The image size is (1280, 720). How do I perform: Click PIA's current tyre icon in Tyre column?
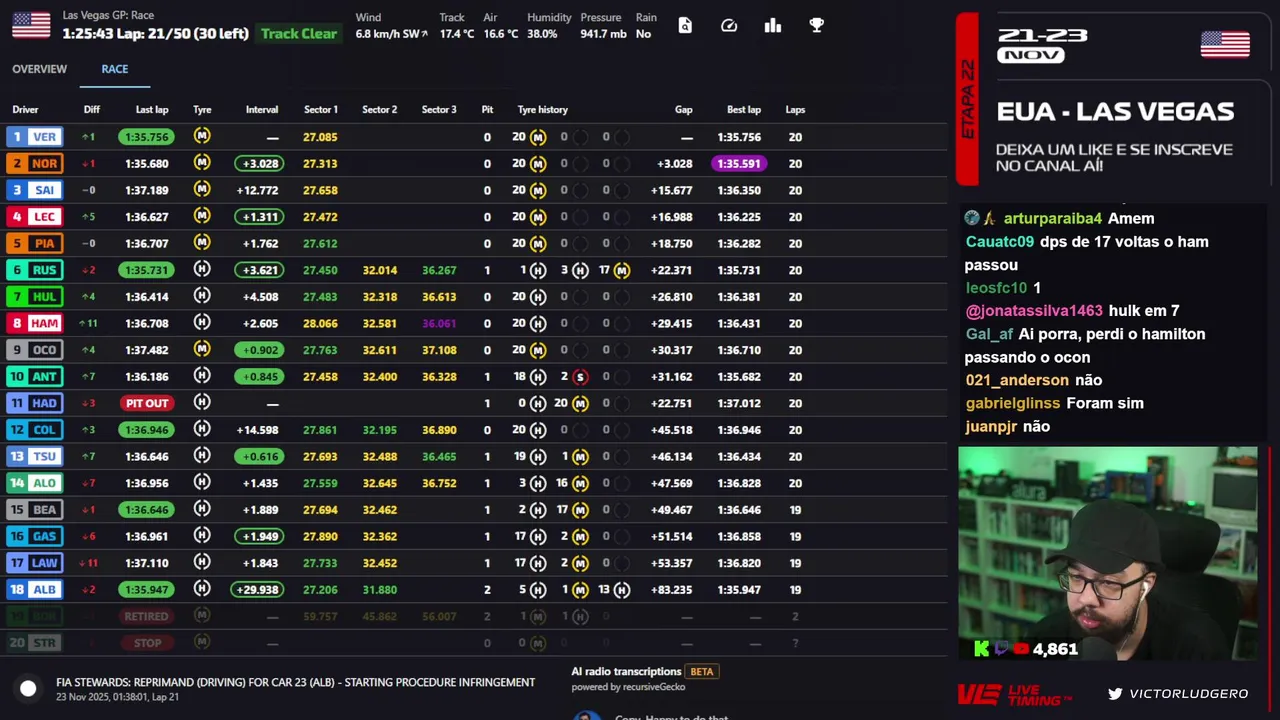[202, 243]
